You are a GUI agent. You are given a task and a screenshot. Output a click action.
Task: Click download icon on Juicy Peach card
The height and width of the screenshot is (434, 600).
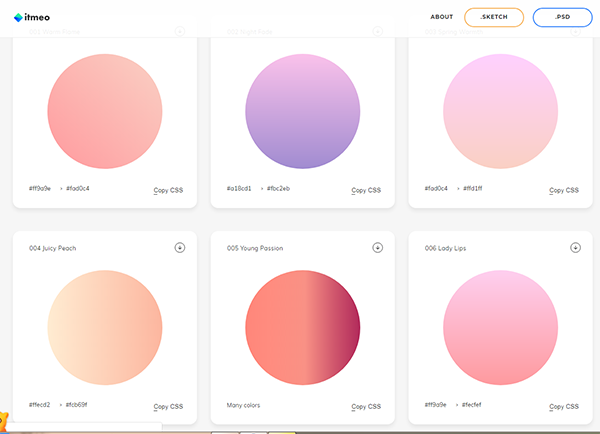[x=180, y=248]
